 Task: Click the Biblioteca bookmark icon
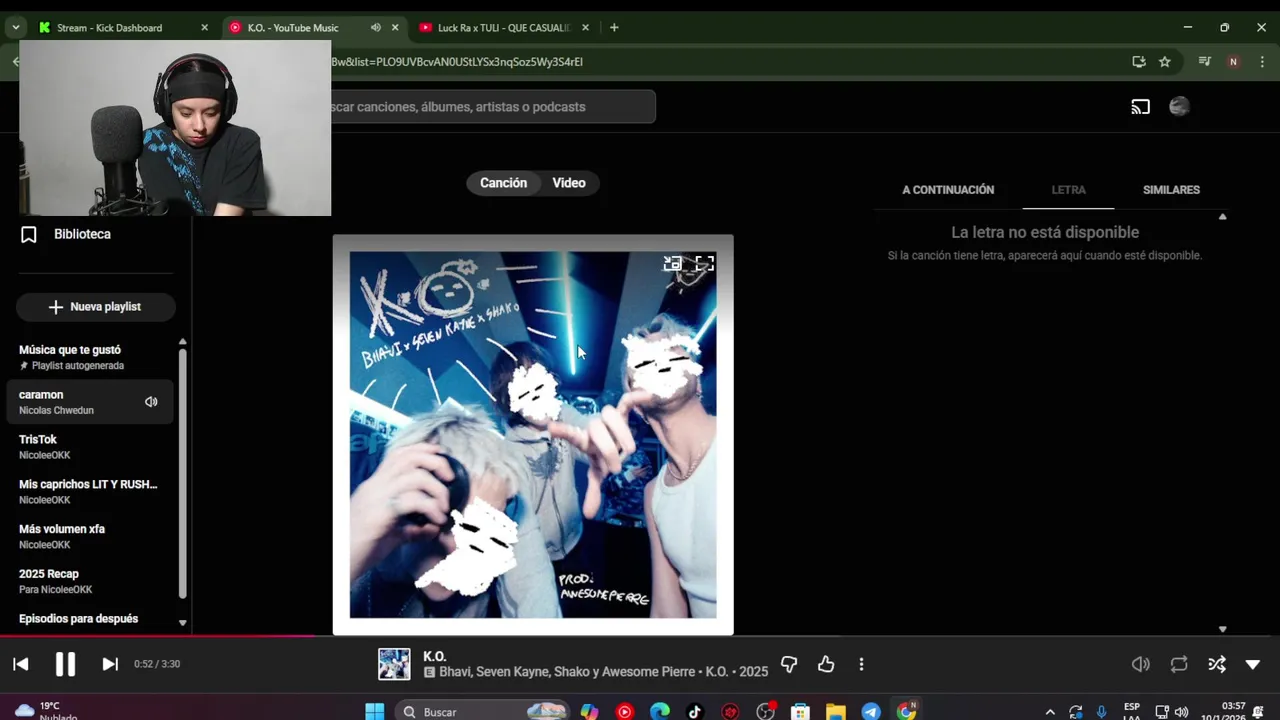tap(29, 234)
